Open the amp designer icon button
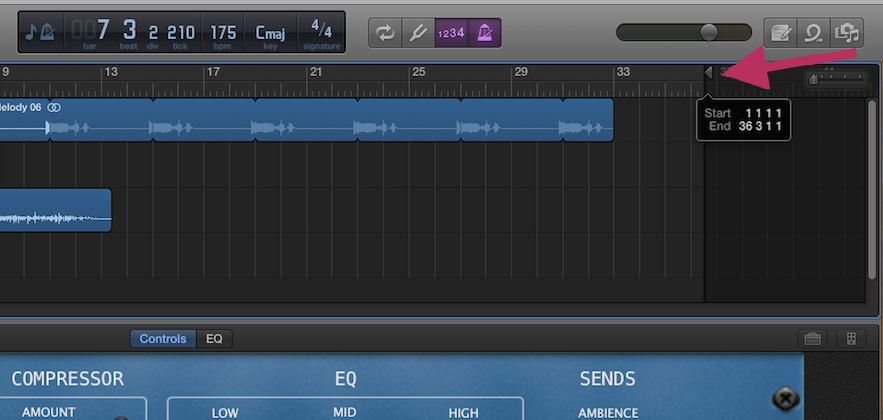The height and width of the screenshot is (420, 883). coord(812,339)
